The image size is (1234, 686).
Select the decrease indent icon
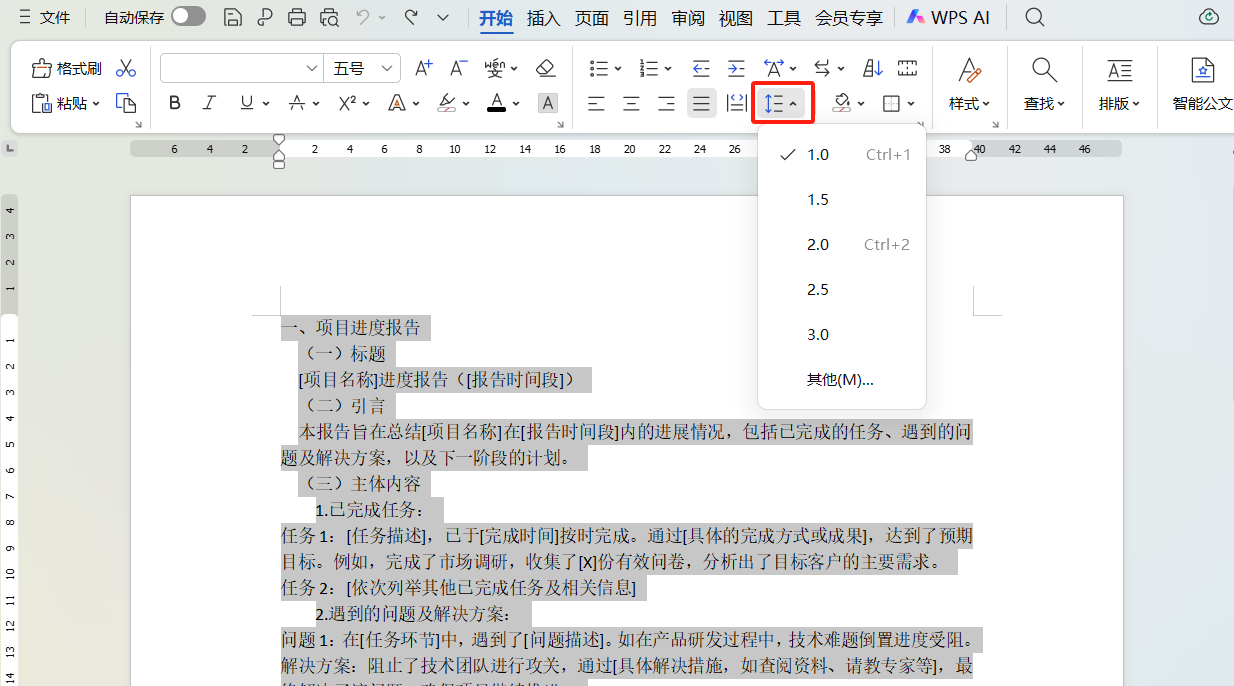(x=701, y=67)
